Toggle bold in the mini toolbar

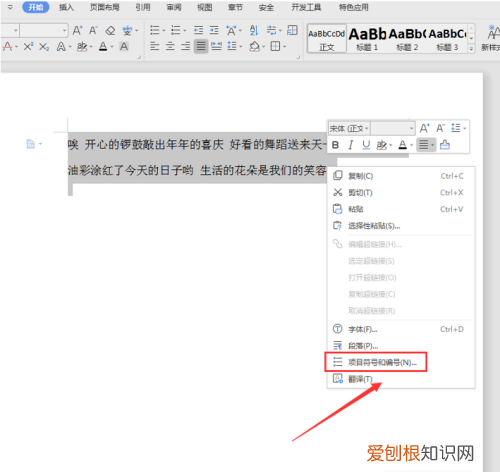336,145
